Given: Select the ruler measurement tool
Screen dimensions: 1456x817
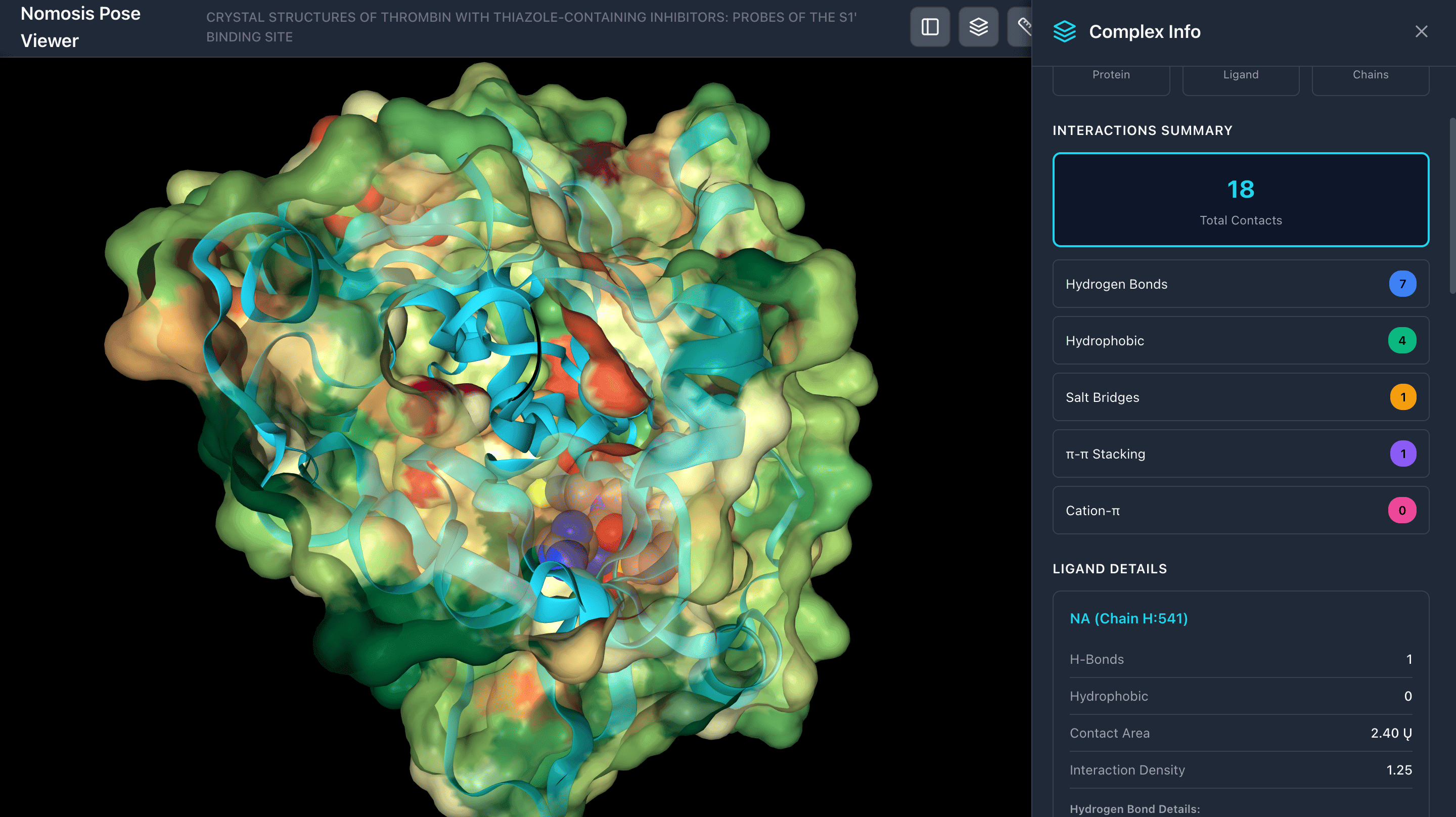Looking at the screenshot, I should click(1022, 27).
